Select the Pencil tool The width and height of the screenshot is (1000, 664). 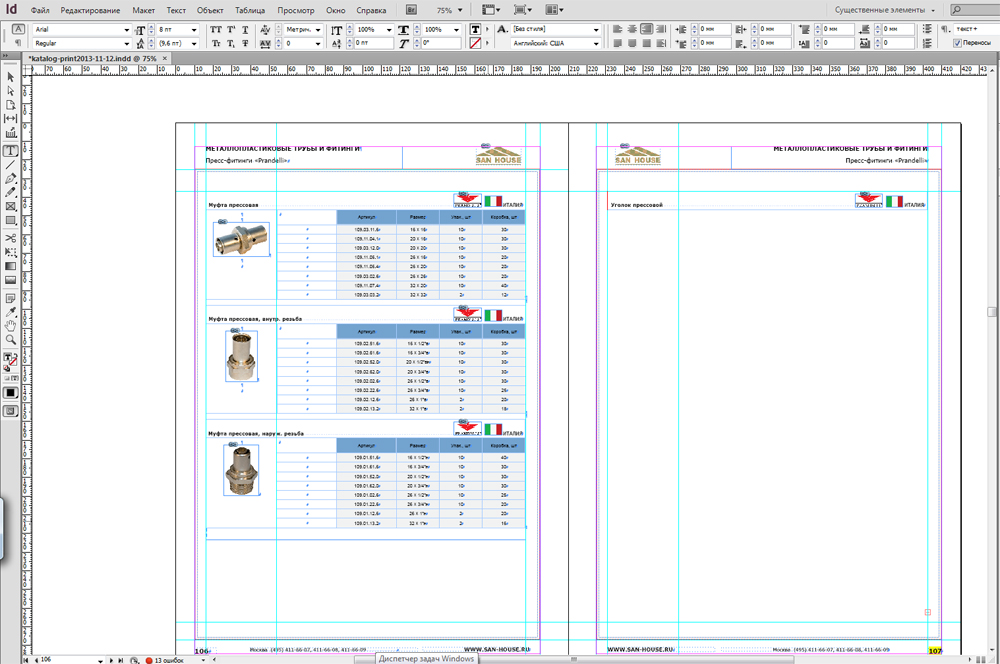[10, 193]
